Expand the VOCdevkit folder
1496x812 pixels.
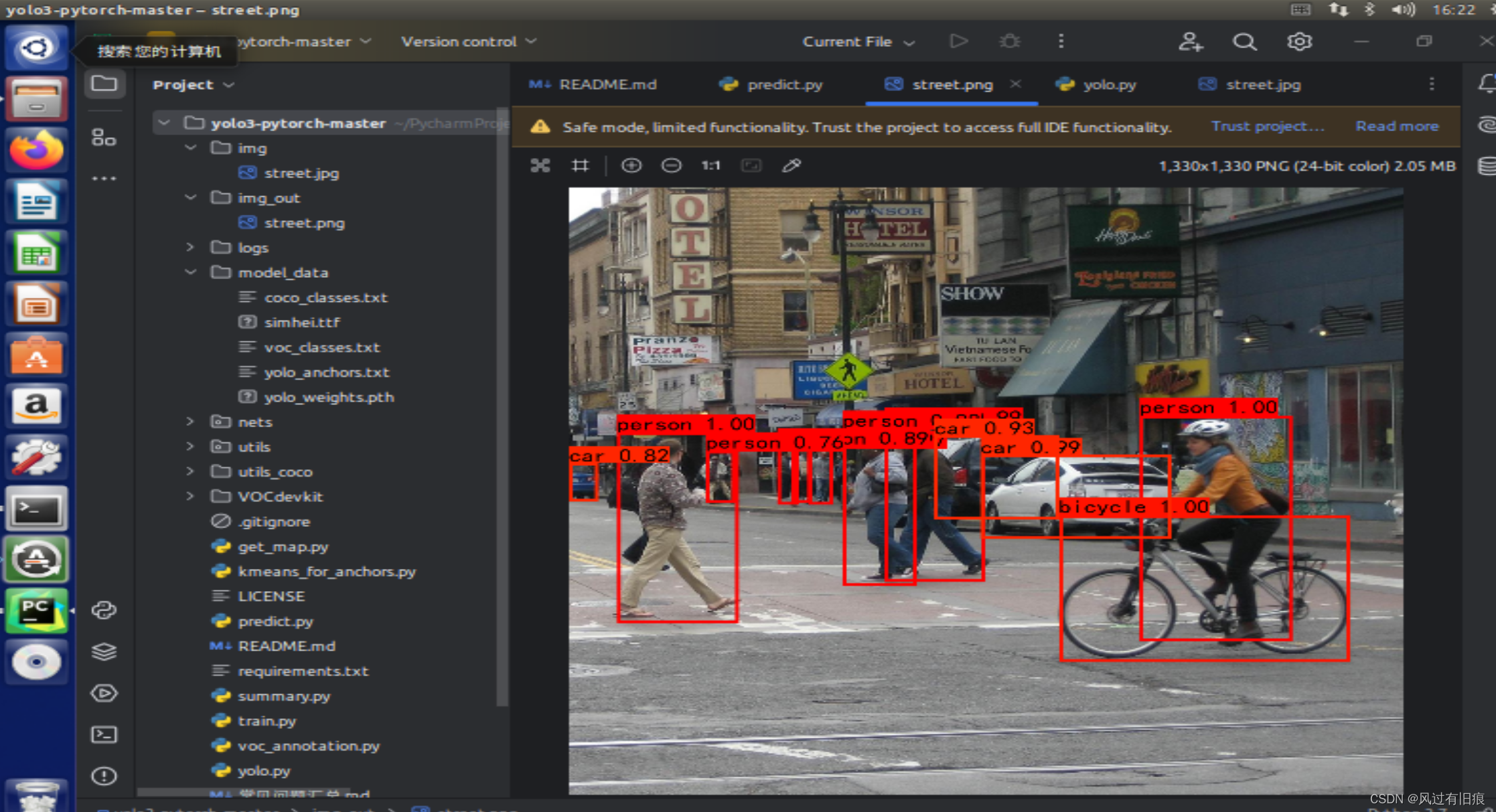click(x=191, y=496)
